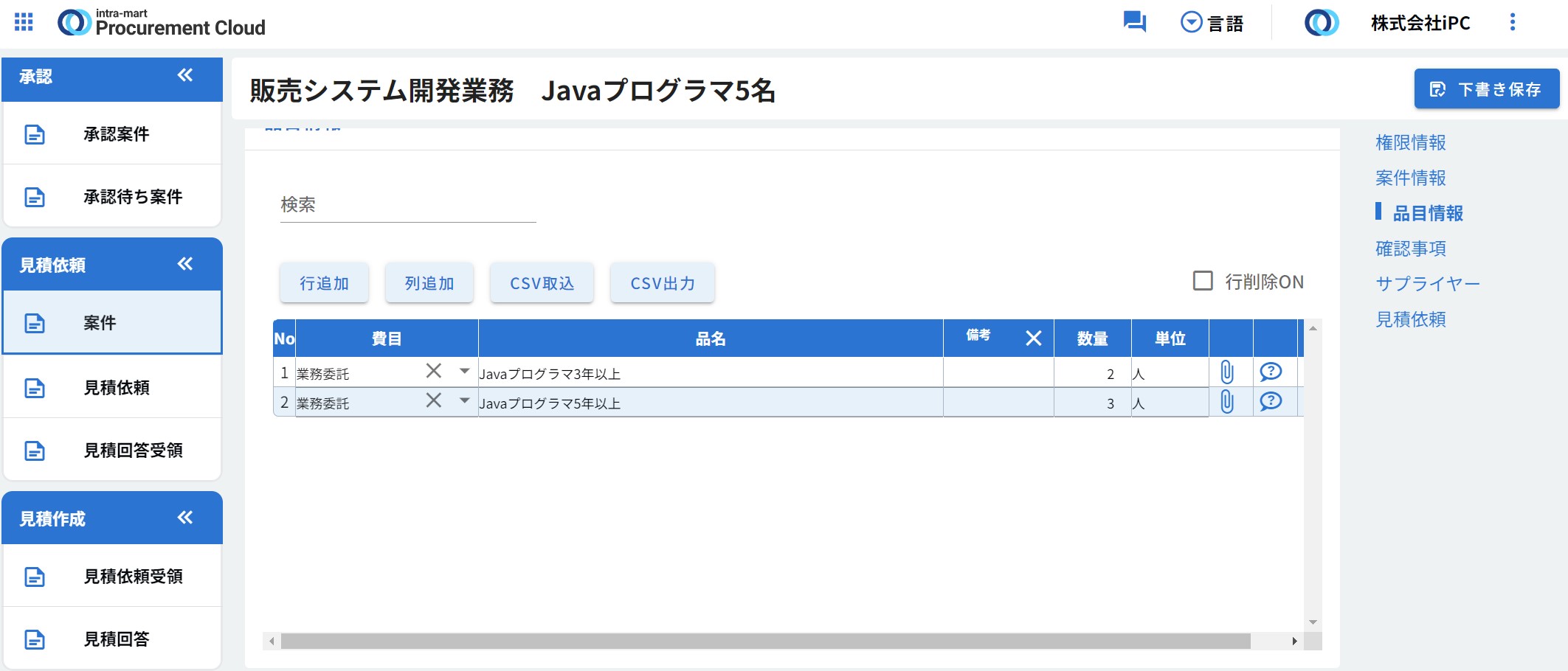The width and height of the screenshot is (1568, 671).
Task: Open 承認案件 in the sidebar
Action: pyautogui.click(x=112, y=134)
